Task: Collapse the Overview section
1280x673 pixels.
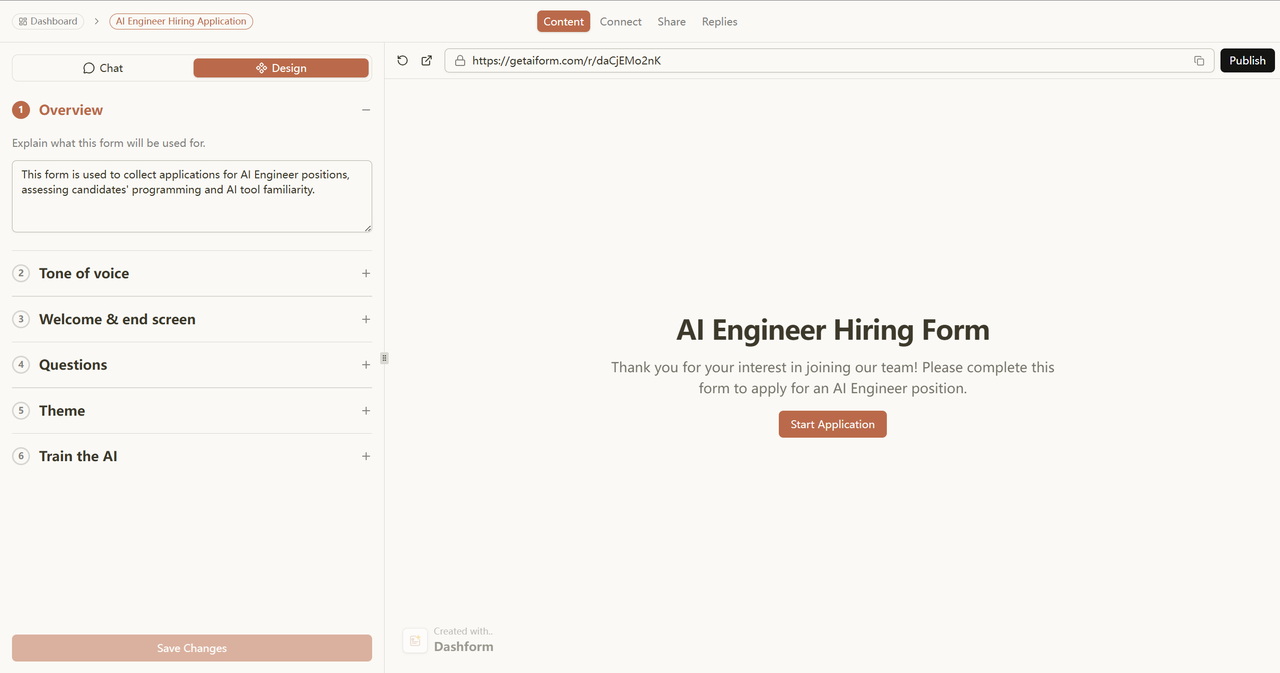Action: 366,110
